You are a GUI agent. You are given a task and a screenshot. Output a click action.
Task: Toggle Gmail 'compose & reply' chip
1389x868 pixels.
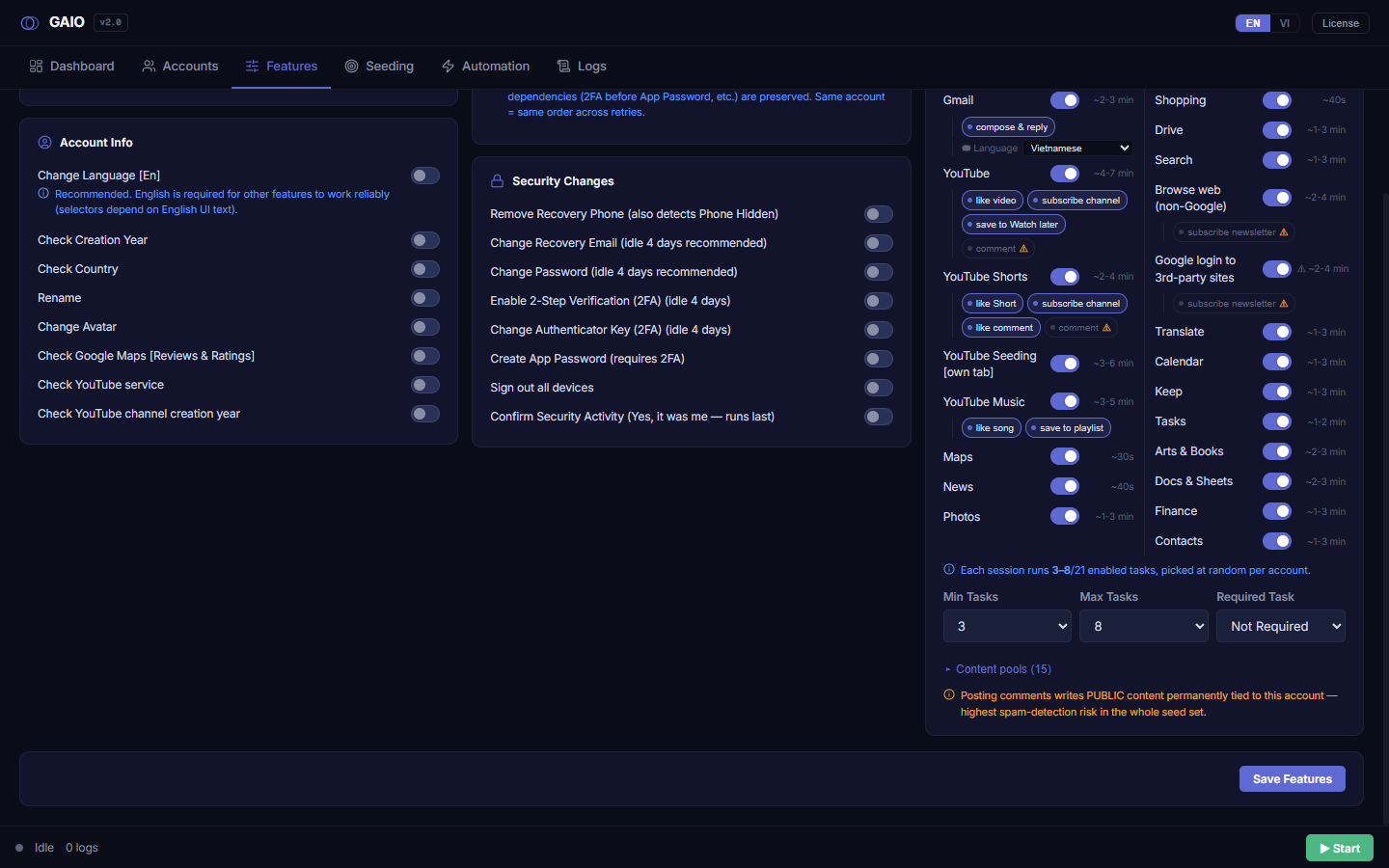tap(1008, 127)
